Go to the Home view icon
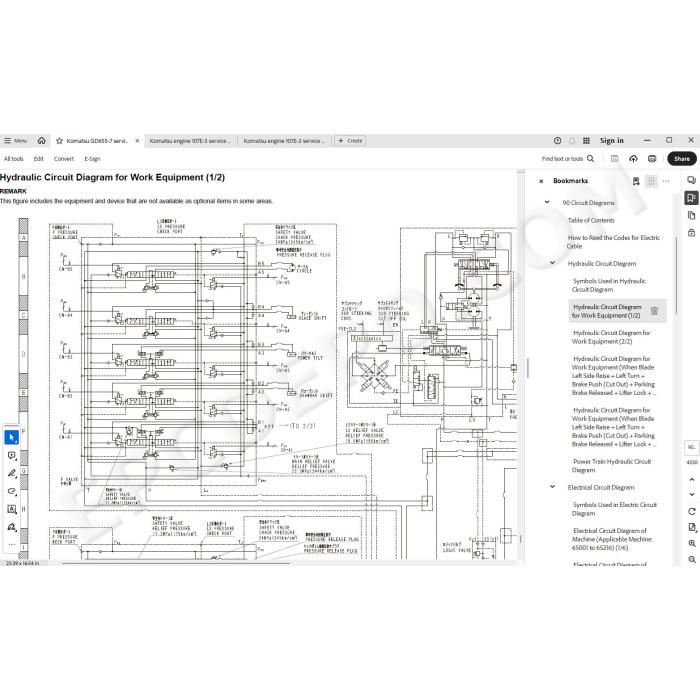 pyautogui.click(x=42, y=141)
